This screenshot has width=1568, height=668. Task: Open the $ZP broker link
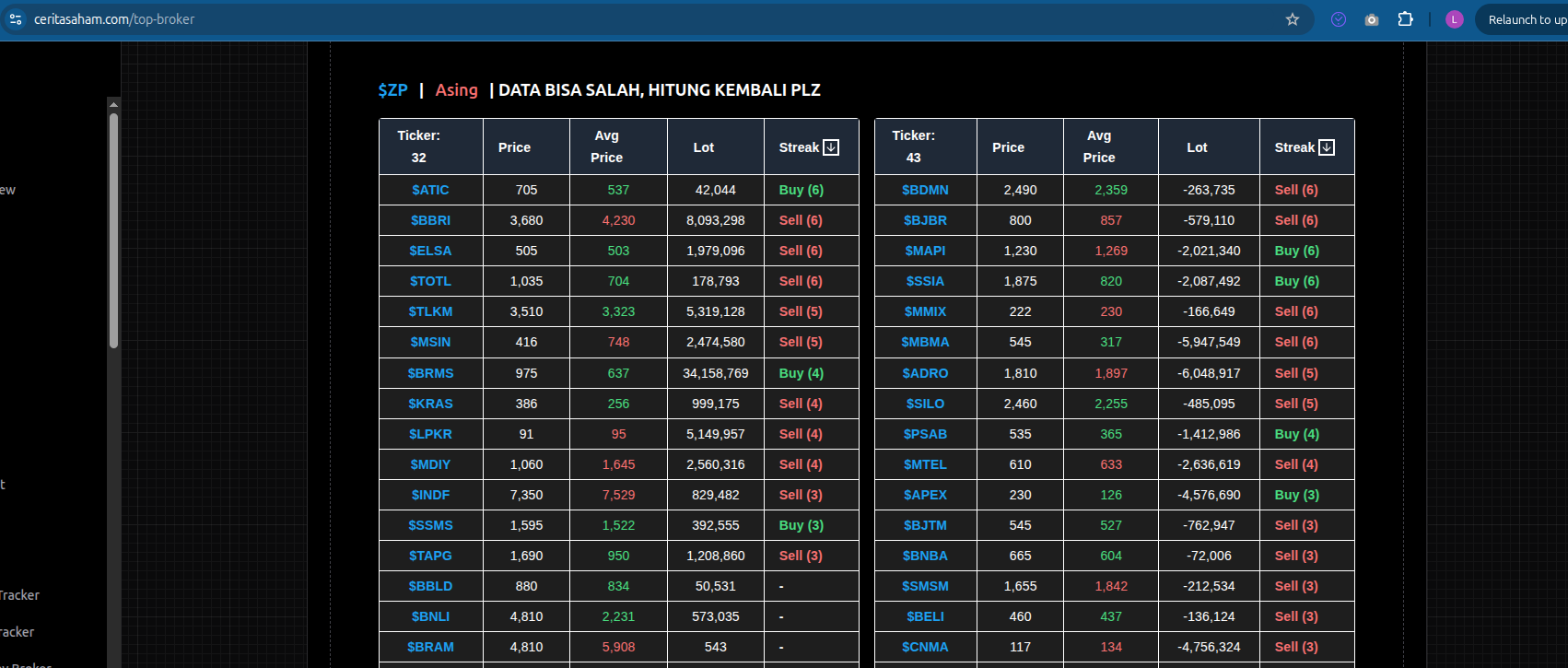392,90
